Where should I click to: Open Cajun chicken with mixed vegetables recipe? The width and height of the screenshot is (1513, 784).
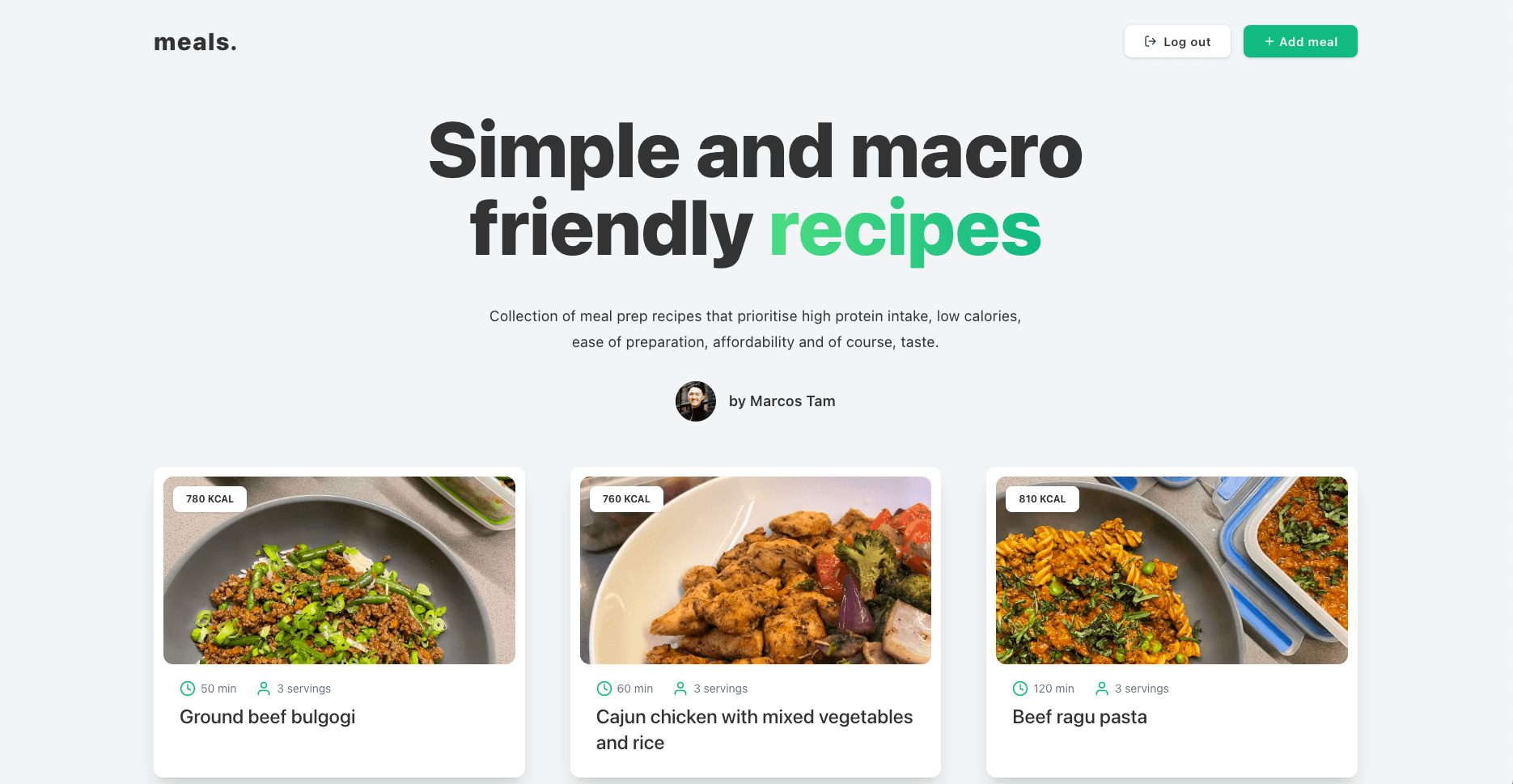[754, 730]
